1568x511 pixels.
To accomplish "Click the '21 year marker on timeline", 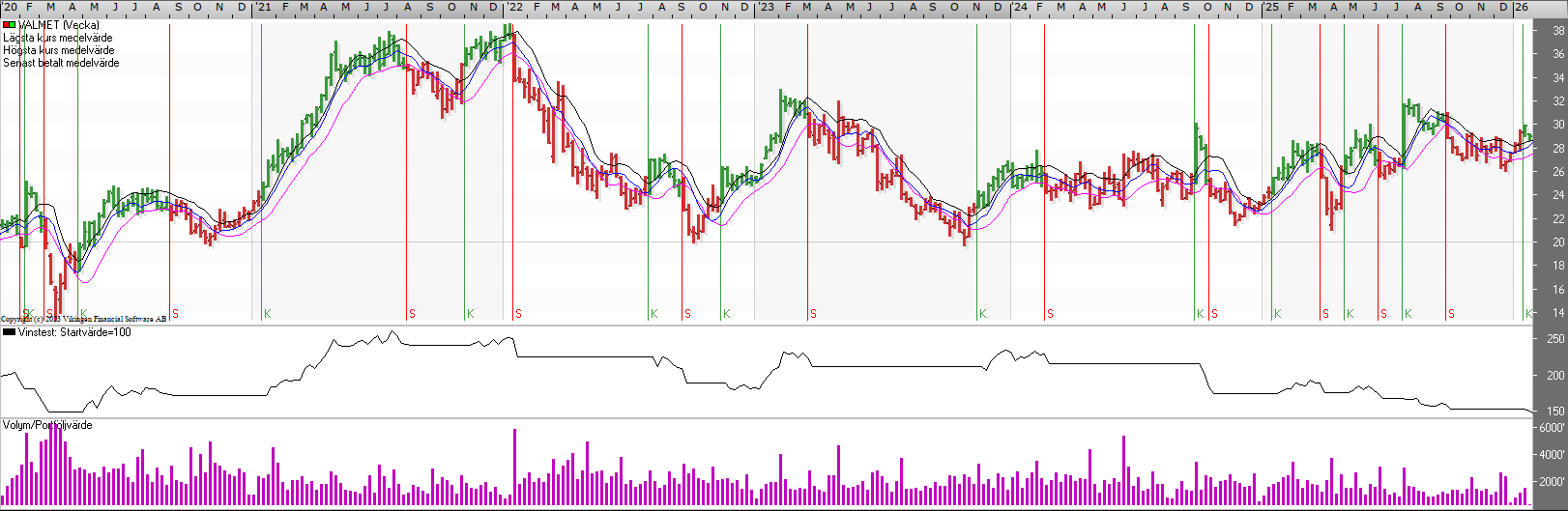I will 262,7.
